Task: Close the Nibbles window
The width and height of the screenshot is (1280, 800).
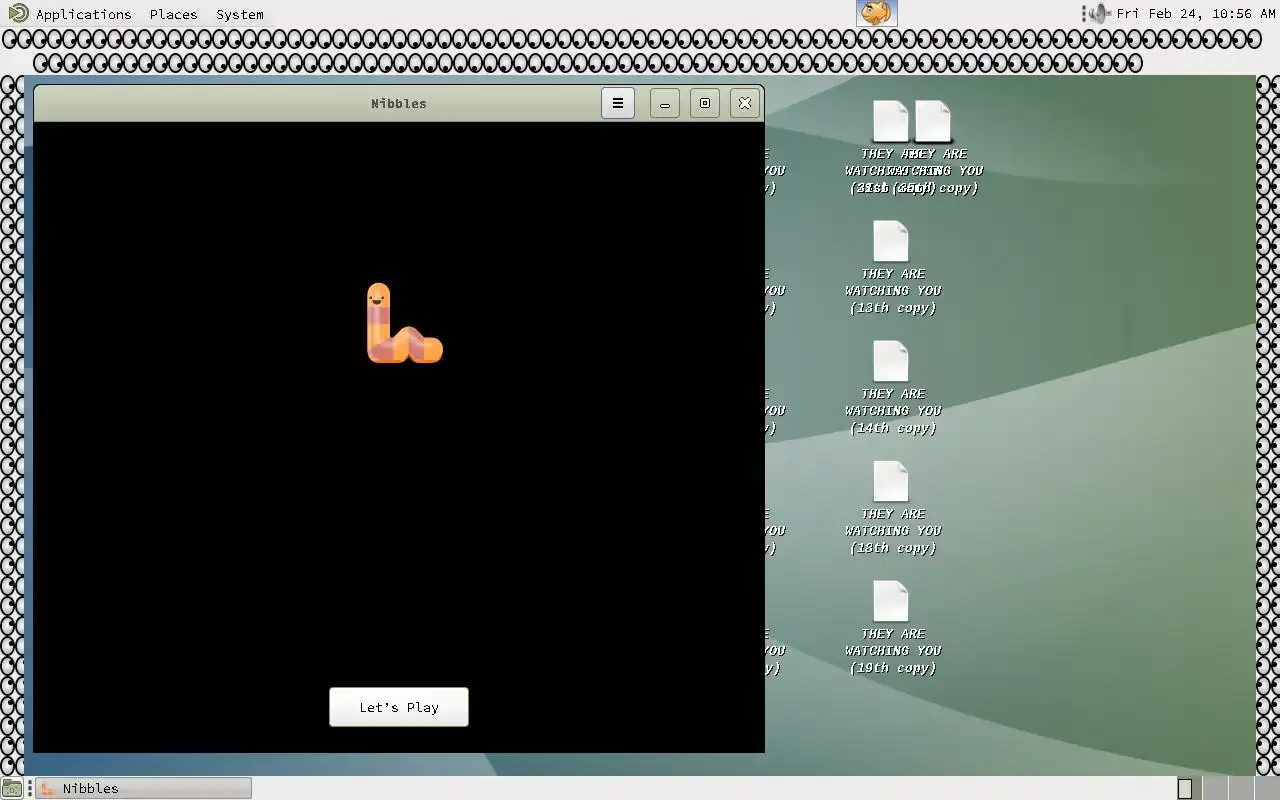Action: (x=745, y=103)
